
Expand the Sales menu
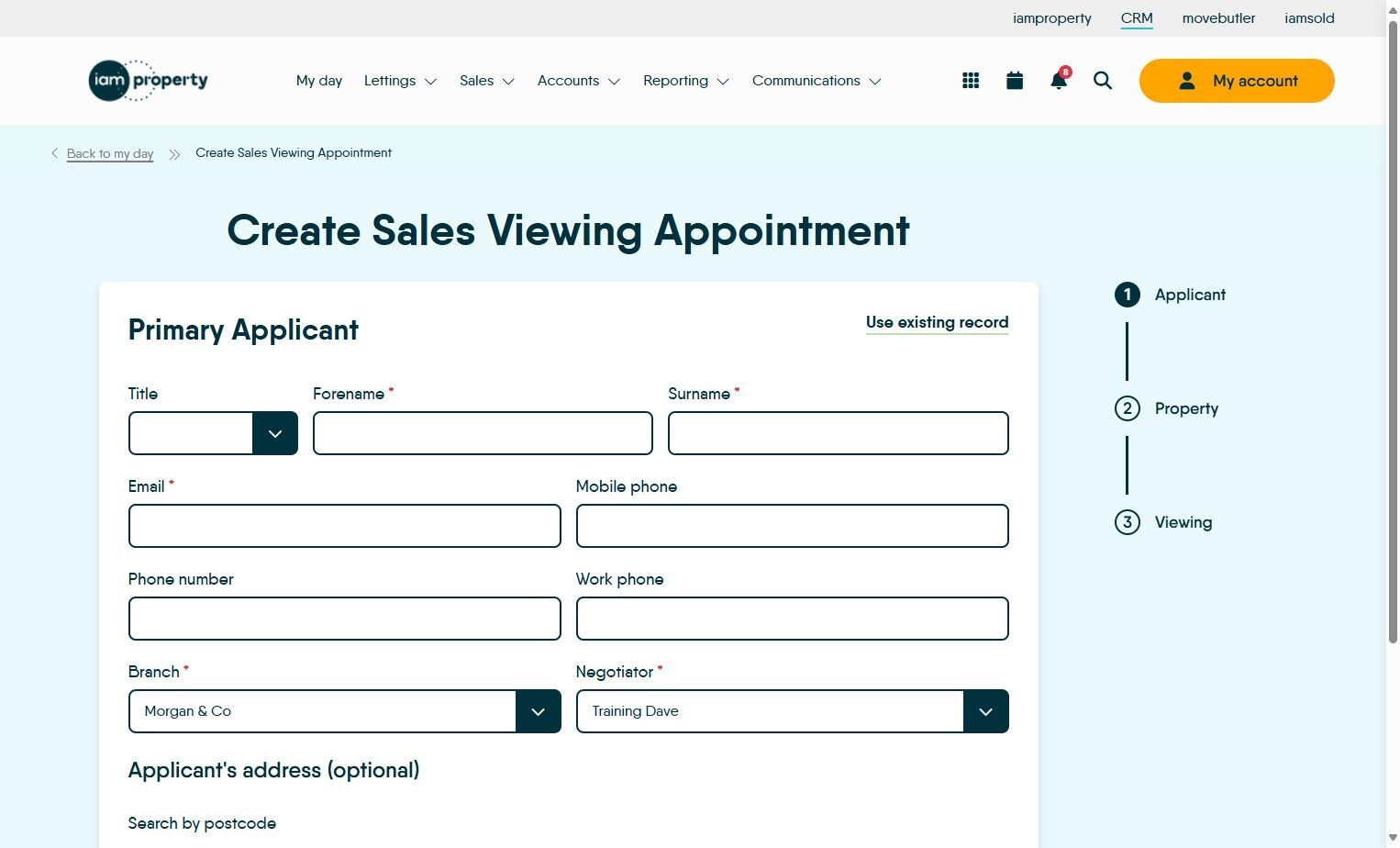(x=487, y=81)
